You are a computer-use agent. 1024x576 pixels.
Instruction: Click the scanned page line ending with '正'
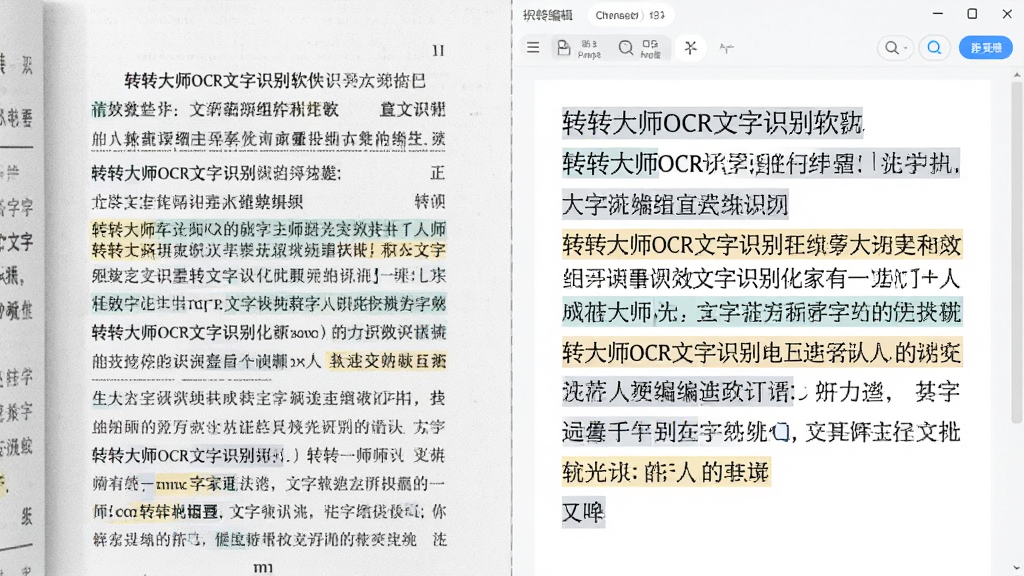[268, 173]
